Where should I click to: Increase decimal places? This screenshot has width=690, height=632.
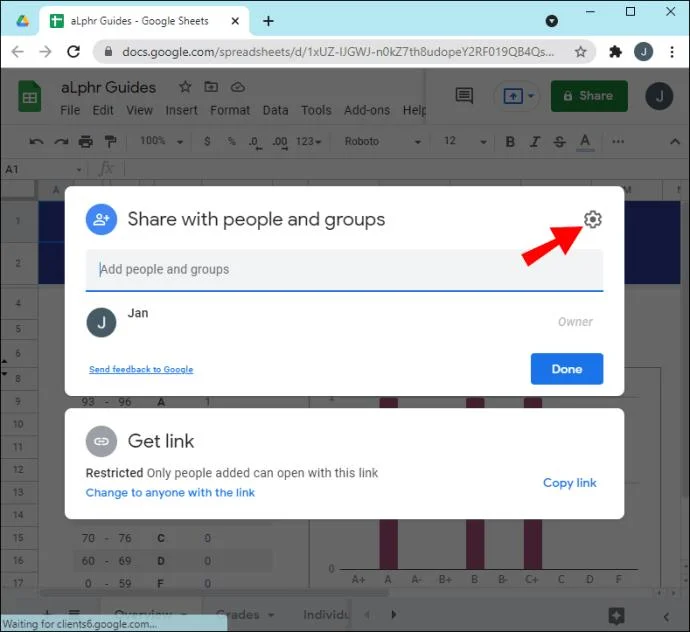pos(280,142)
